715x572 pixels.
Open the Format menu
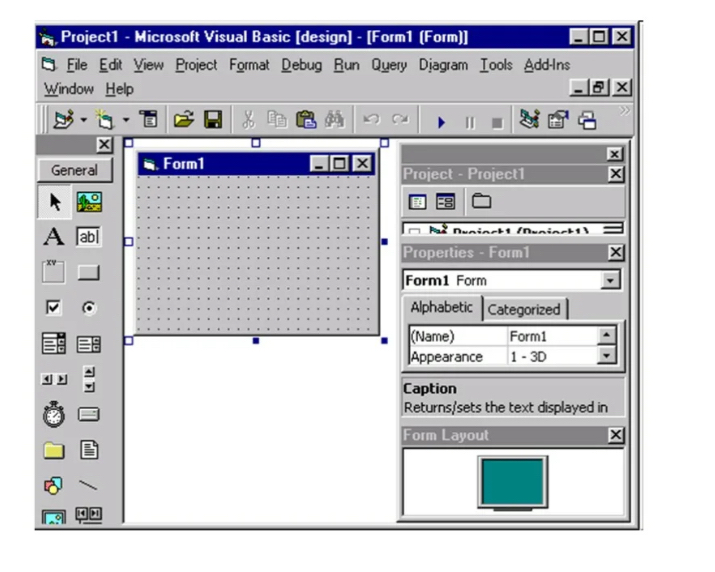pyautogui.click(x=249, y=65)
